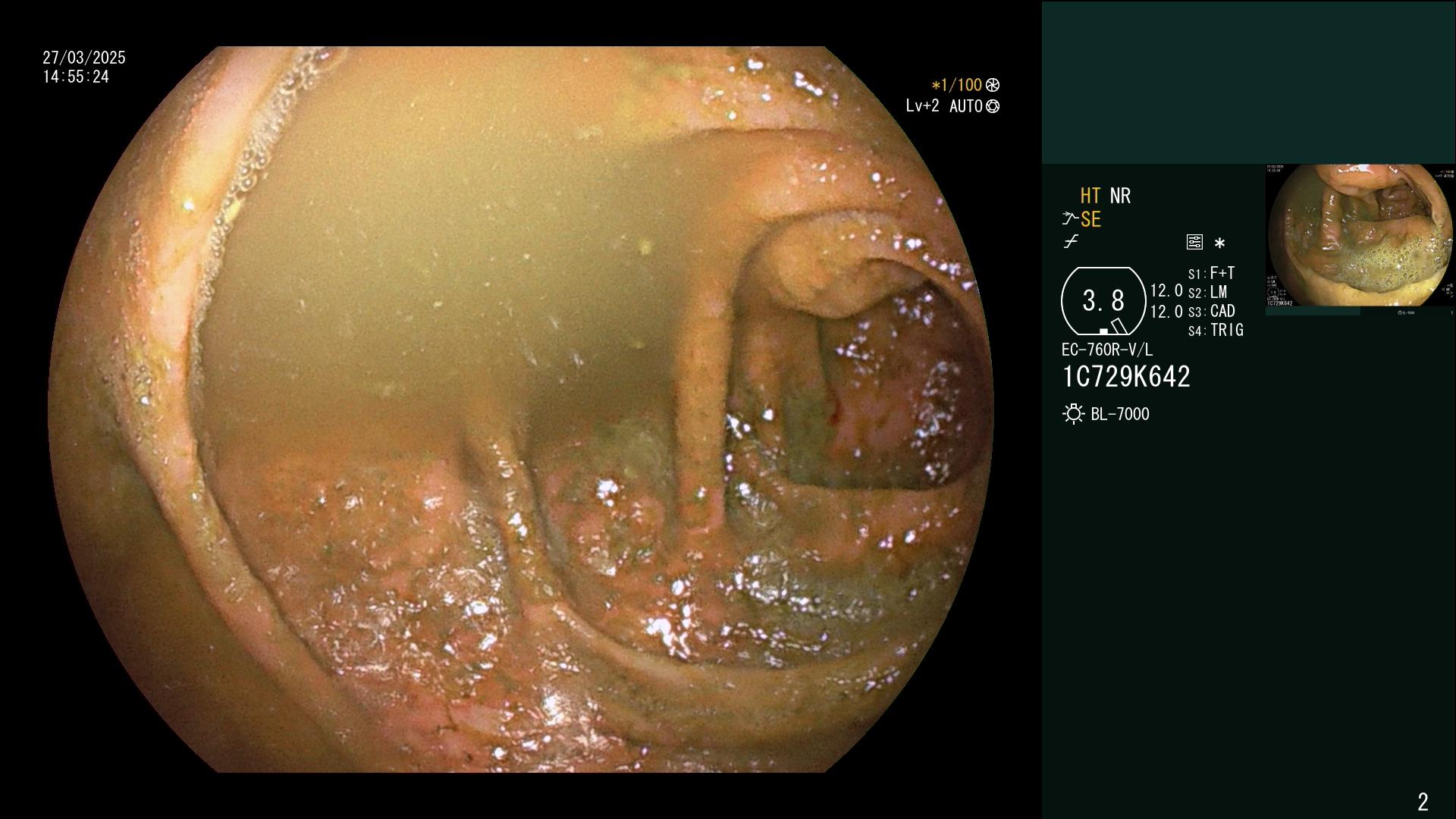Click the AUTO iris mode icon
The width and height of the screenshot is (1456, 819).
[992, 106]
